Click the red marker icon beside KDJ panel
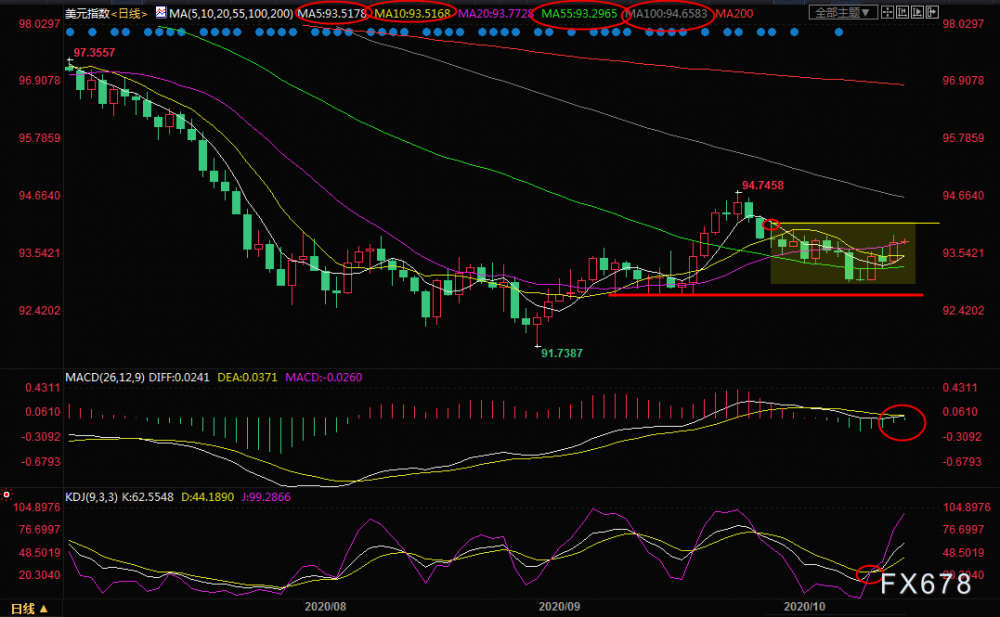The height and width of the screenshot is (617, 1000). [x=6, y=494]
